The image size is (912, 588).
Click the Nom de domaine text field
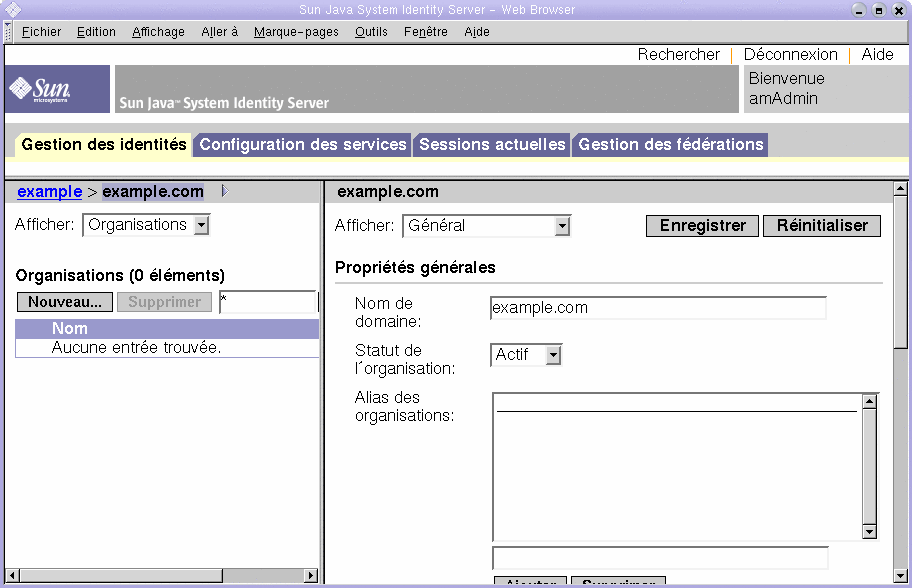658,308
